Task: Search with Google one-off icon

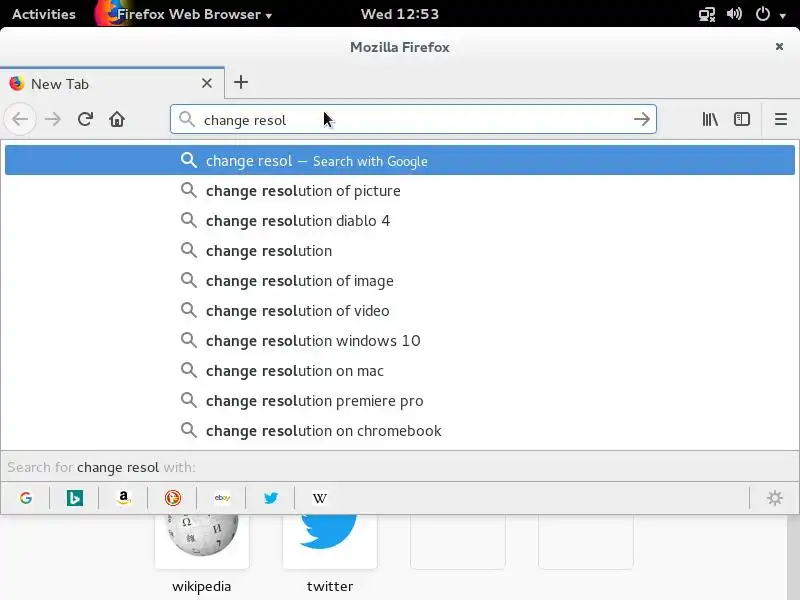Action: 26,498
